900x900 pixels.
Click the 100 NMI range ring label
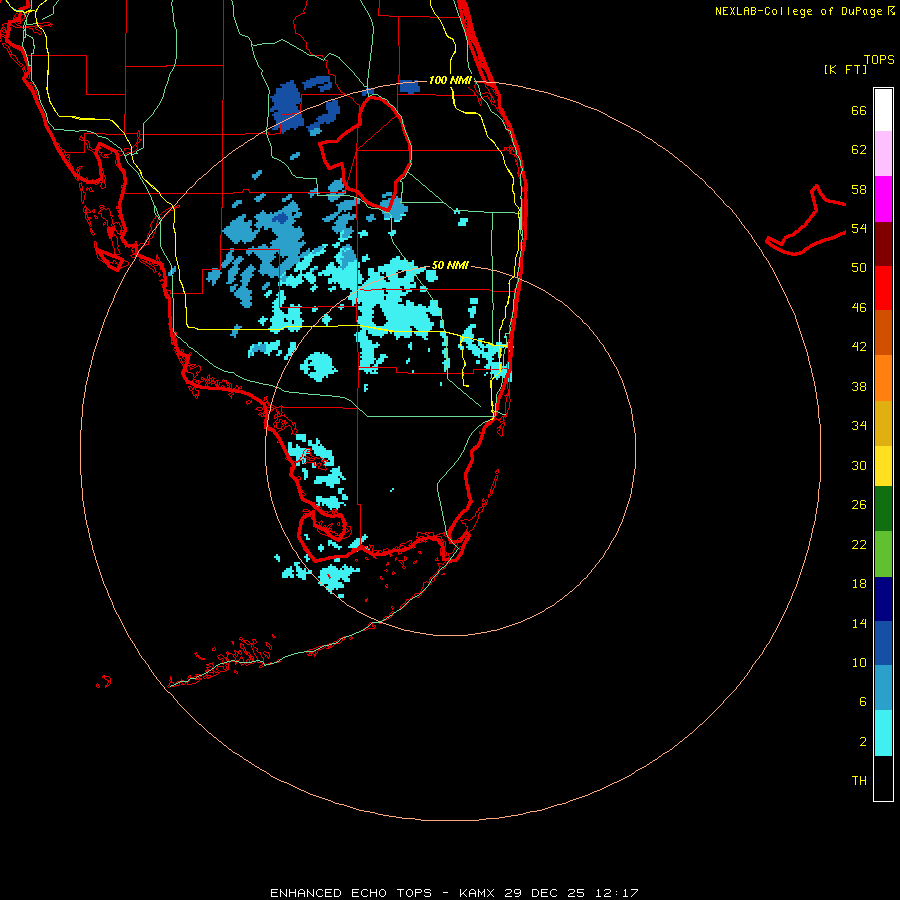450,80
